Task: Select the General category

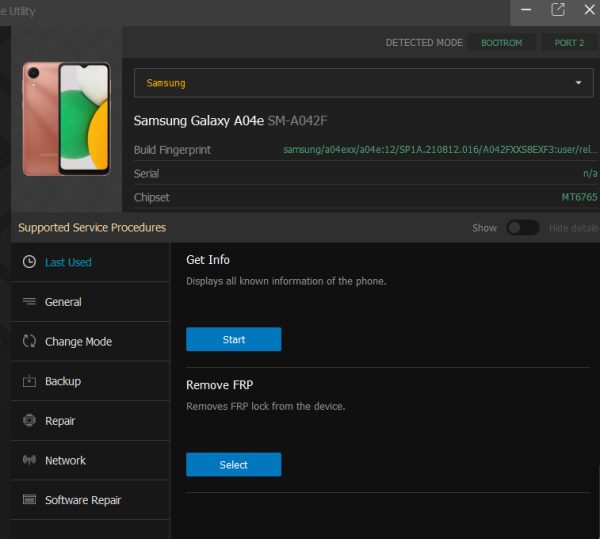Action: click(90, 301)
